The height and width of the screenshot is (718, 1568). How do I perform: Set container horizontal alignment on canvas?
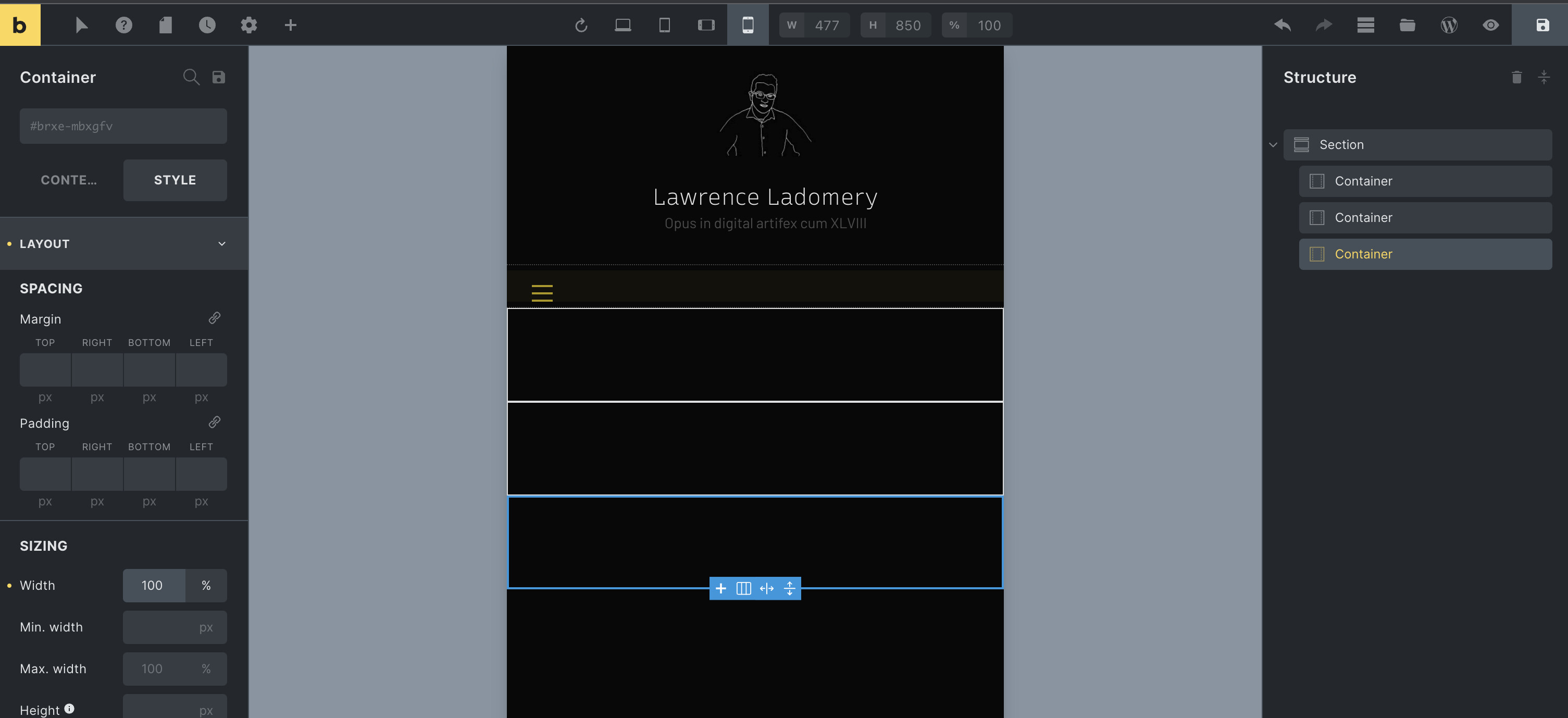tap(767, 588)
